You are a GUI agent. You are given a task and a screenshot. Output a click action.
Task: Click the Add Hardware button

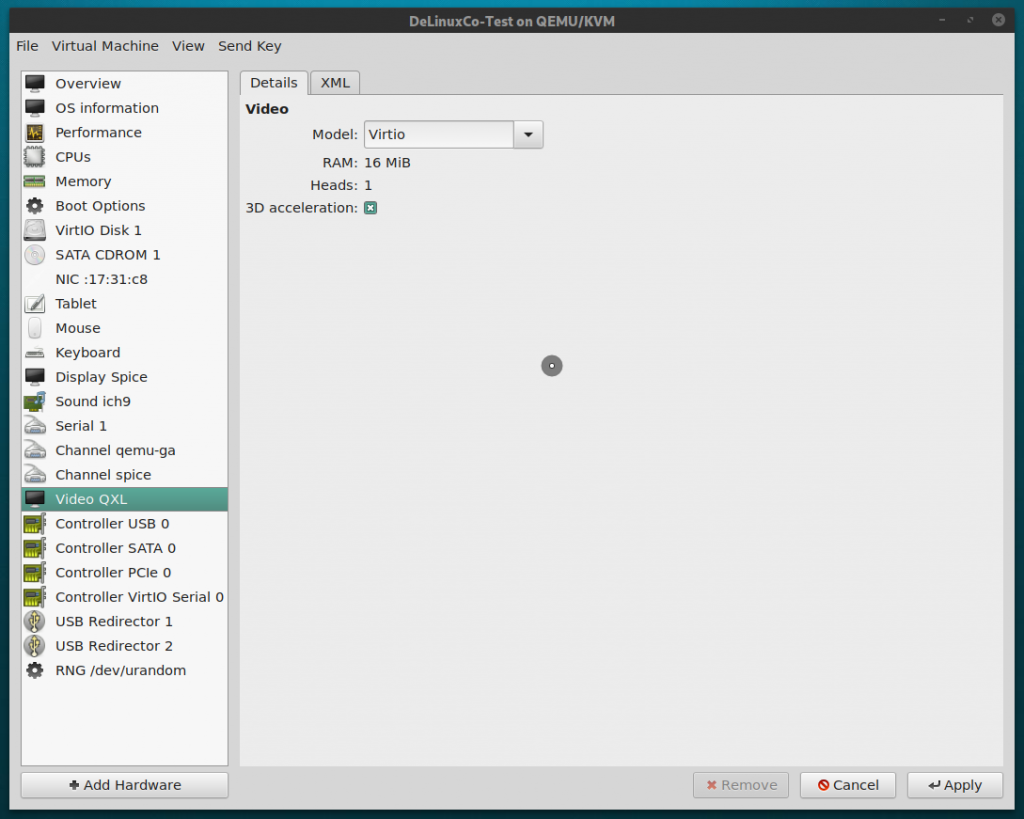[x=123, y=784]
